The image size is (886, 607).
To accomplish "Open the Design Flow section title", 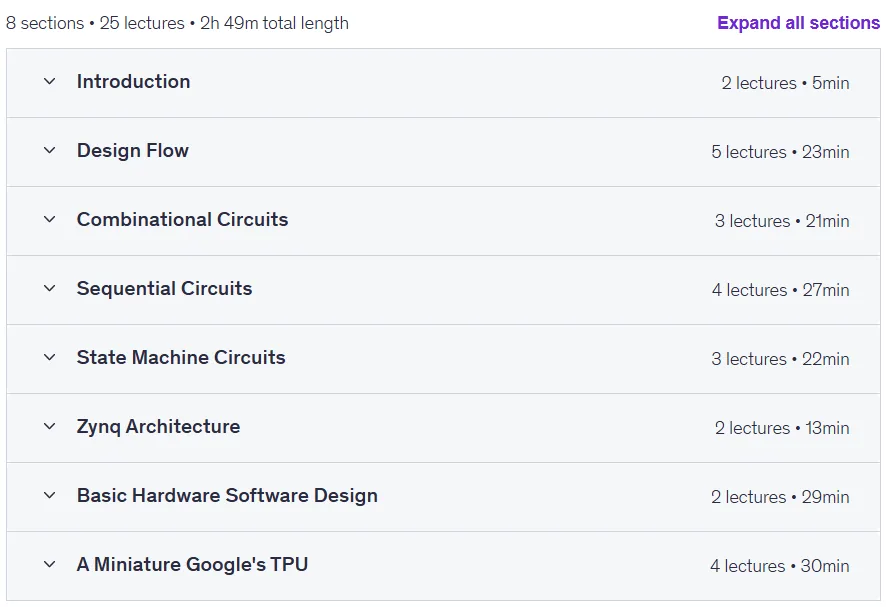I will tap(133, 150).
